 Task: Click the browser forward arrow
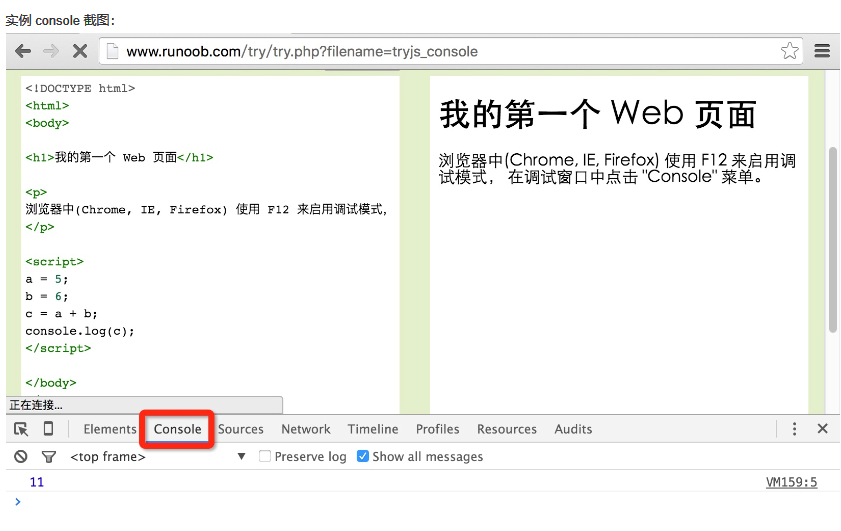pyautogui.click(x=51, y=51)
